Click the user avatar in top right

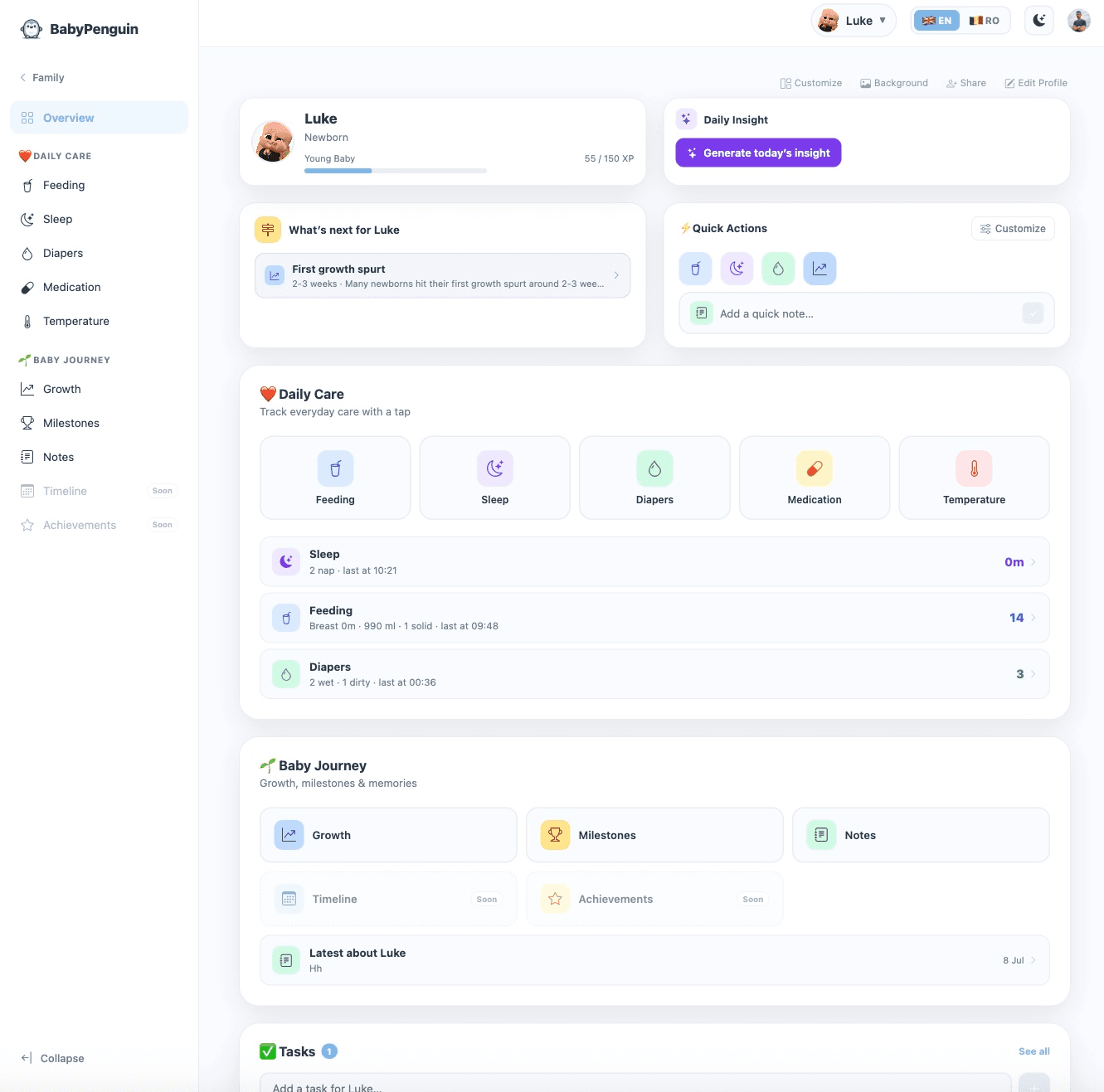pos(1079,21)
